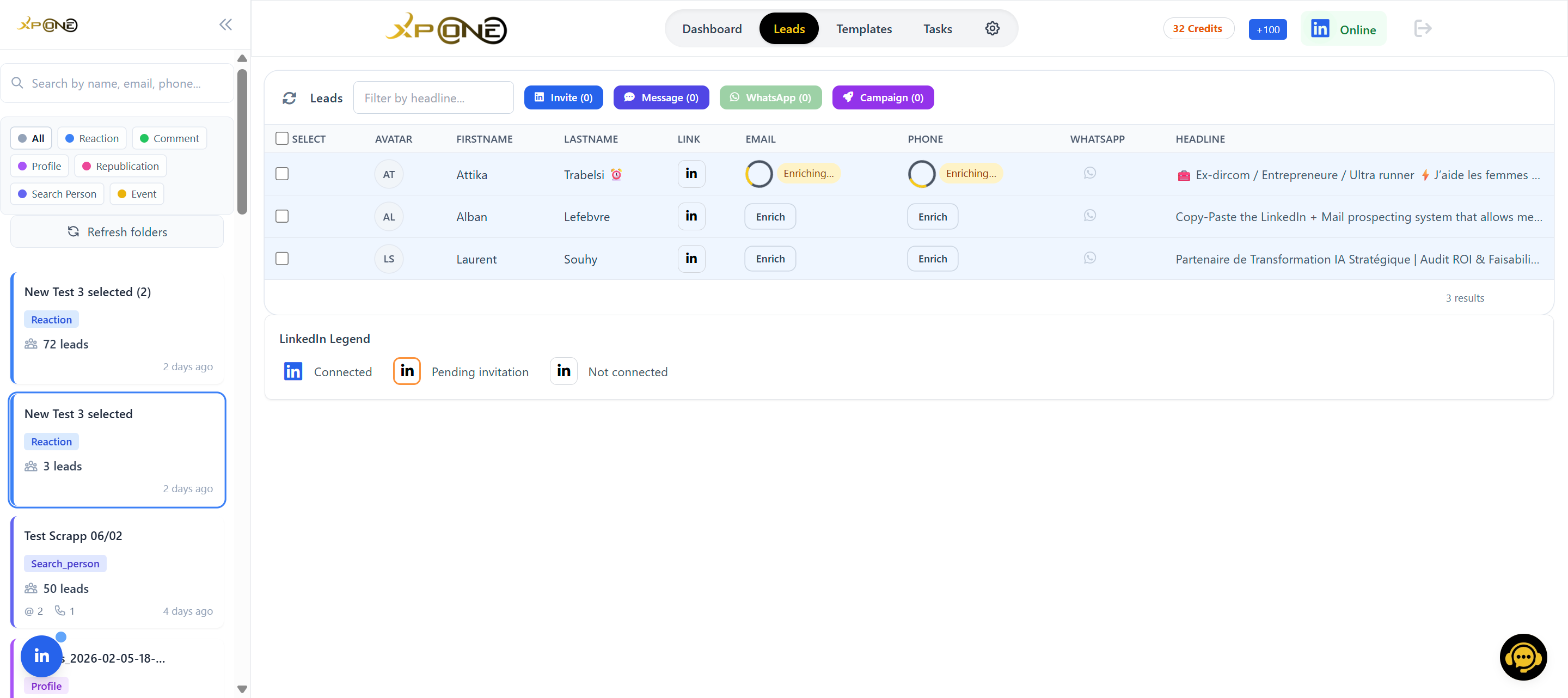Click the LS avatar circle
The height and width of the screenshot is (698, 1568).
[x=389, y=259]
